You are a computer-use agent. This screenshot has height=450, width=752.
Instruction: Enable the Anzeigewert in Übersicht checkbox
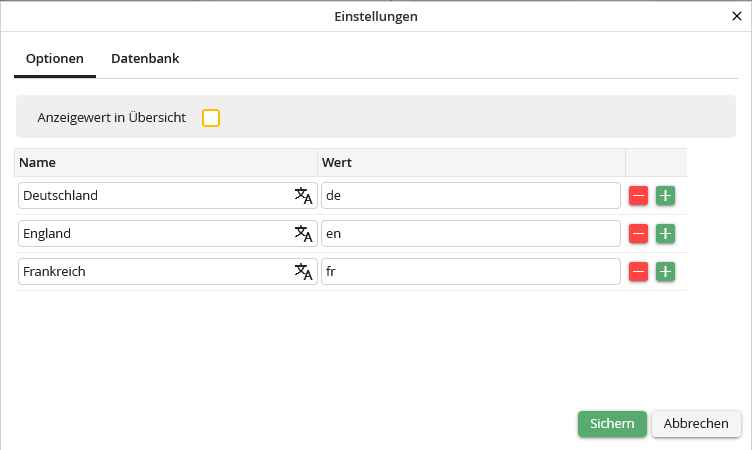click(211, 118)
